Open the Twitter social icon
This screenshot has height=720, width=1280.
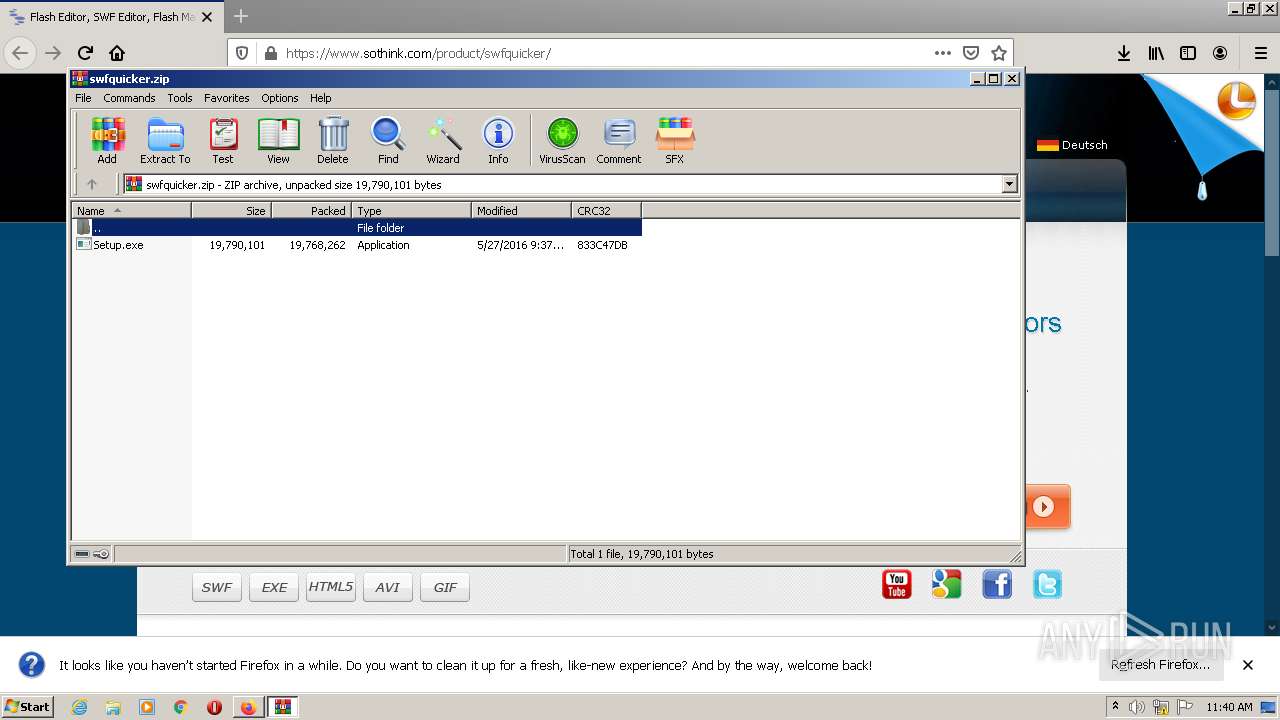click(1047, 585)
